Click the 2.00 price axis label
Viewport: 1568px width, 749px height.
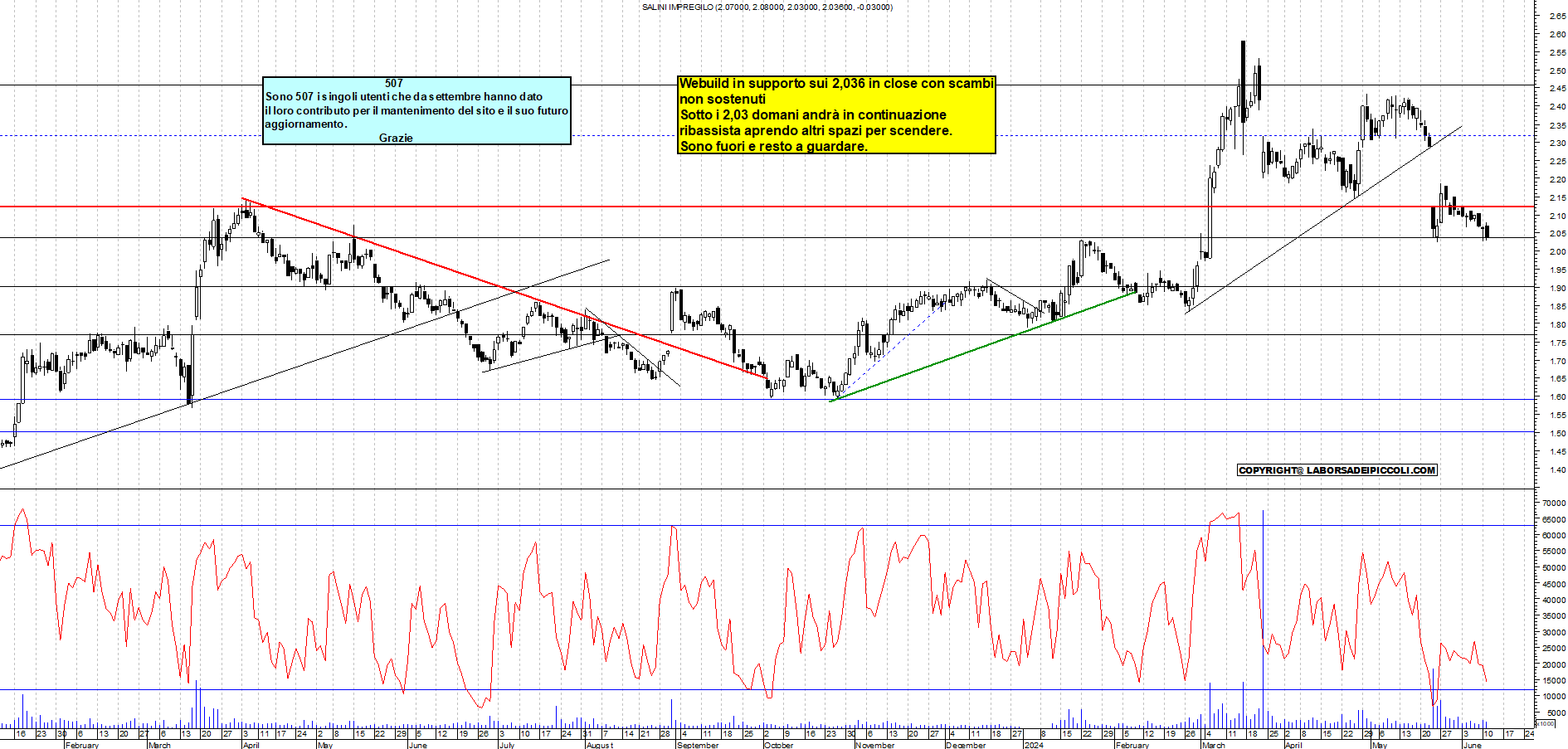point(1557,252)
